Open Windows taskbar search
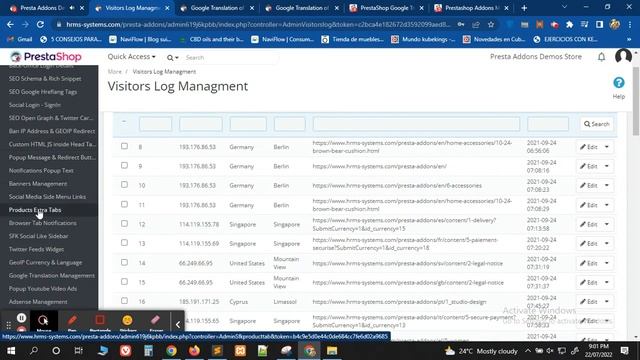Viewport: 640px width, 360px height. 34,351
